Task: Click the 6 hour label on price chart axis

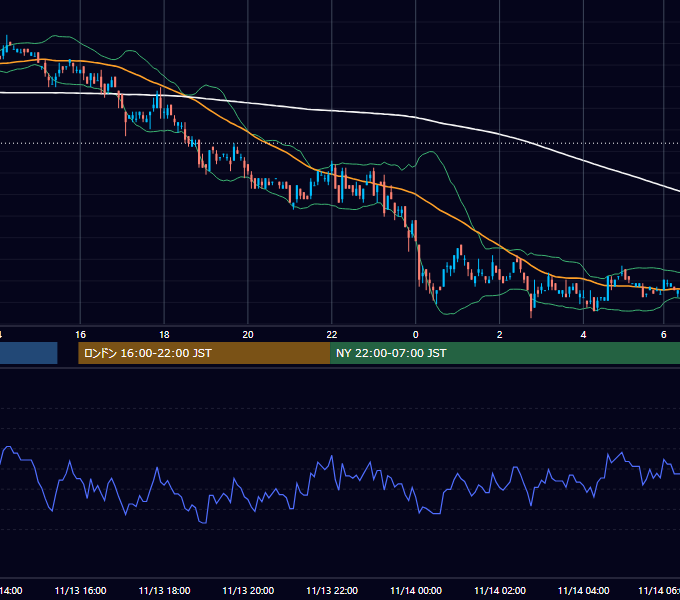Action: pos(664,335)
